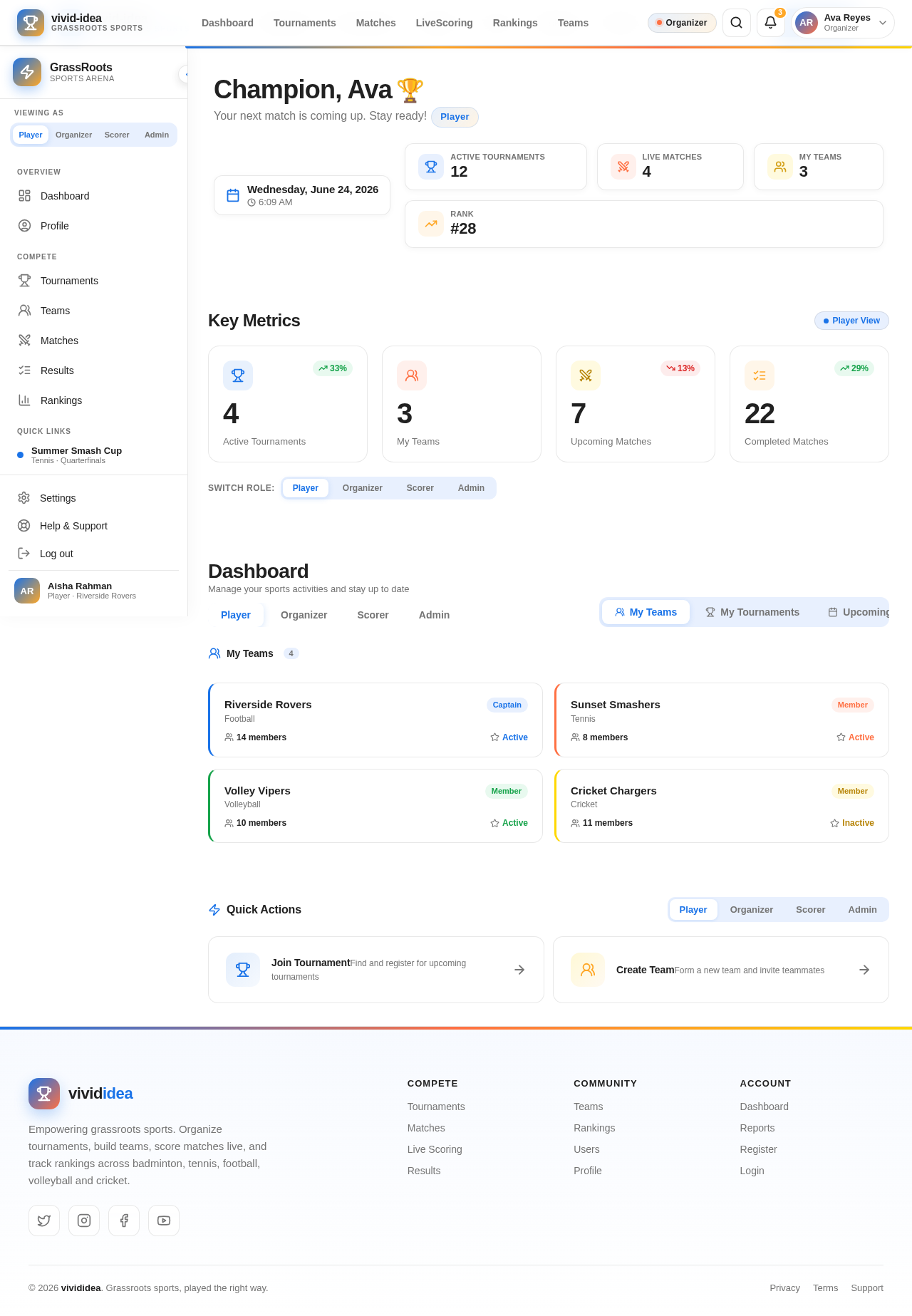This screenshot has width=912, height=1316.
Task: Switch to Scorer tab under Dashboard heading
Action: coord(373,615)
